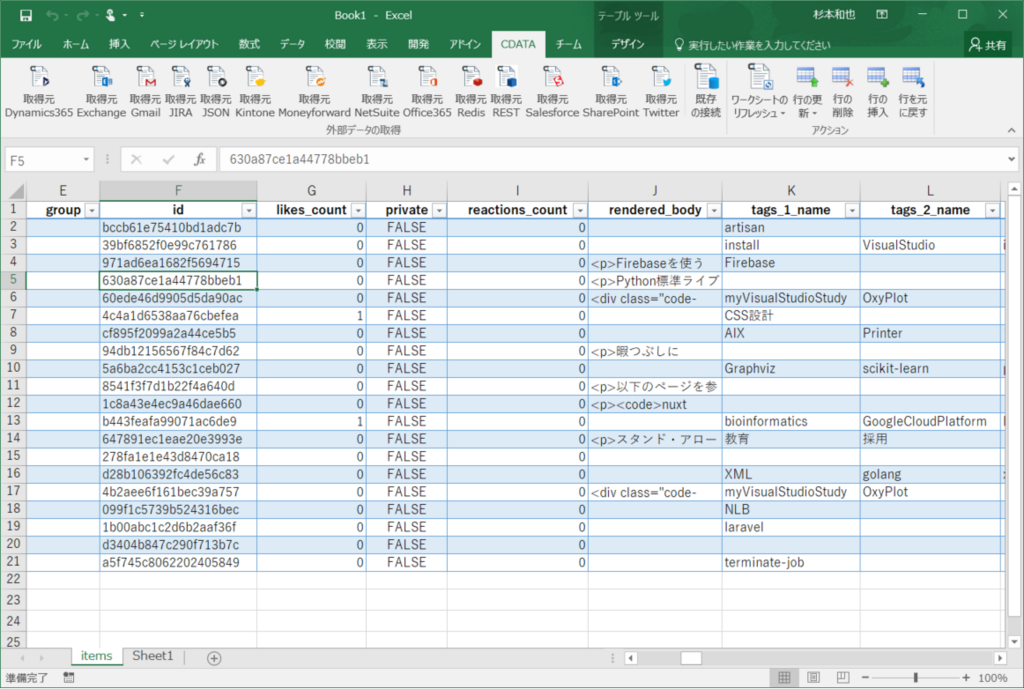Open the worksheet refresh (ワークシートのリフレッシュ) menu
Image resolution: width=1024 pixels, height=689 pixels.
pos(759,91)
